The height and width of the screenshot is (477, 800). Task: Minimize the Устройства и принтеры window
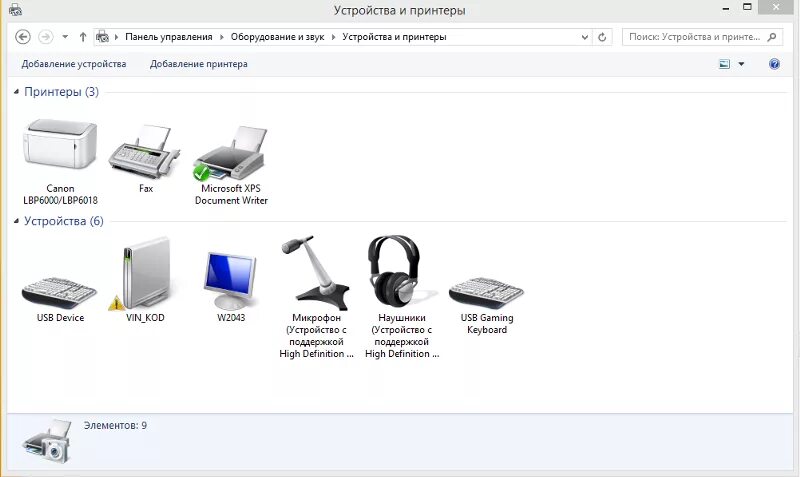coord(726,9)
